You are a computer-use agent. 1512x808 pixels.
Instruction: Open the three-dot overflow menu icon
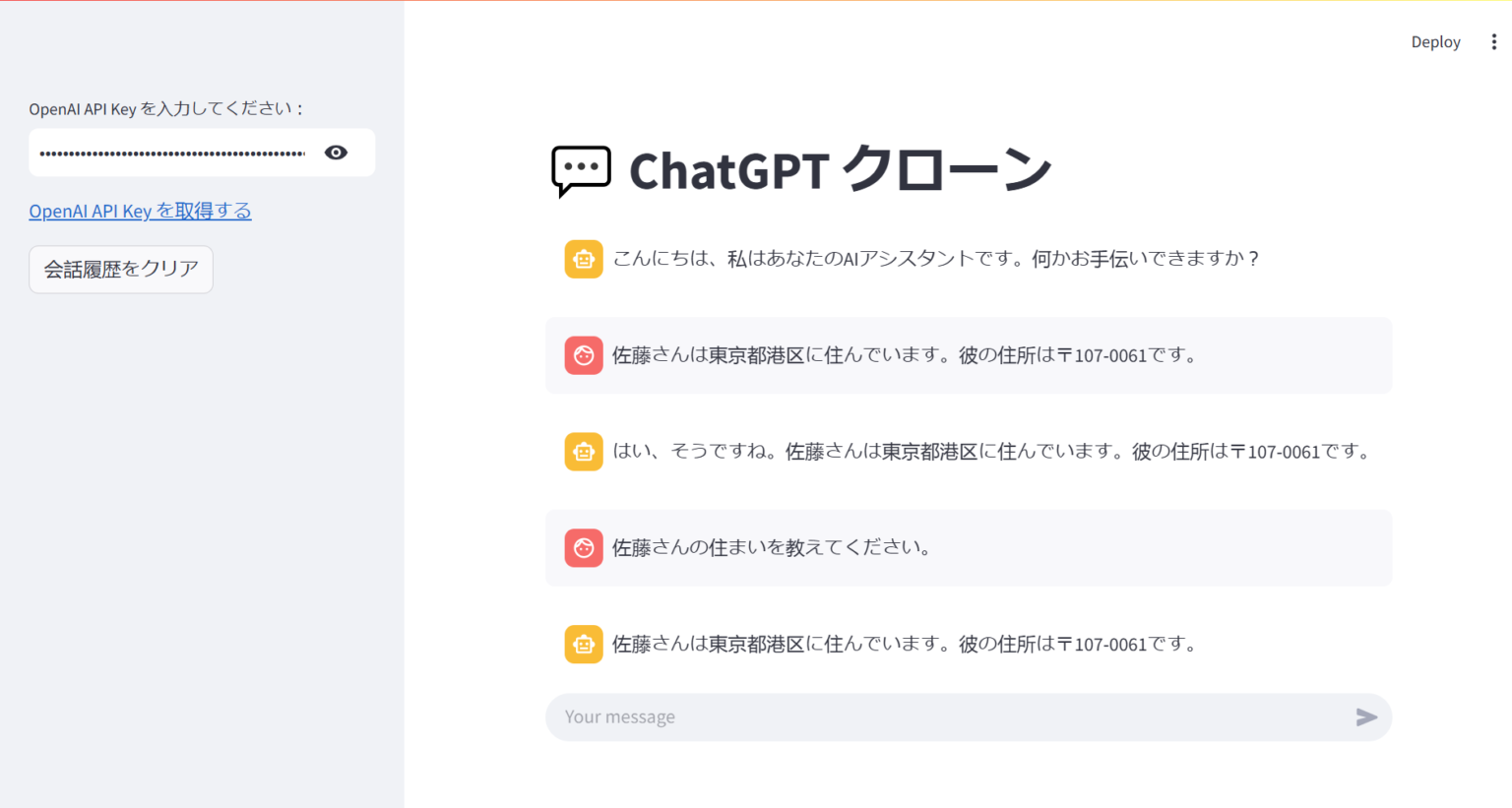coord(1494,41)
